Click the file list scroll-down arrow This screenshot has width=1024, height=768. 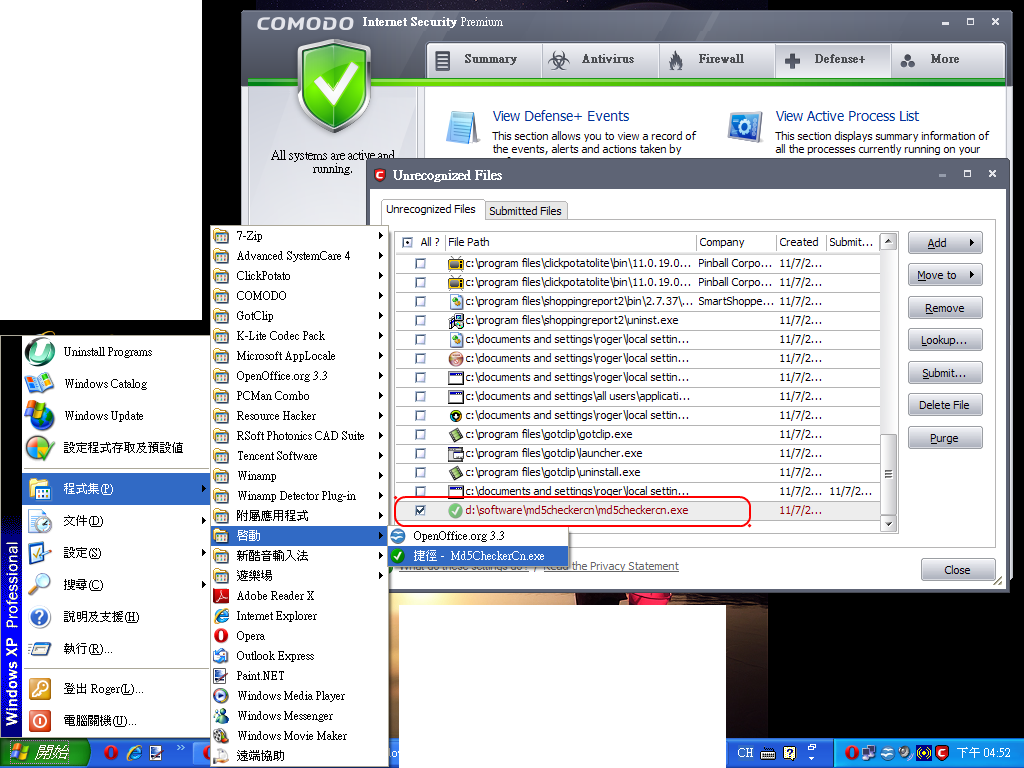[x=888, y=524]
